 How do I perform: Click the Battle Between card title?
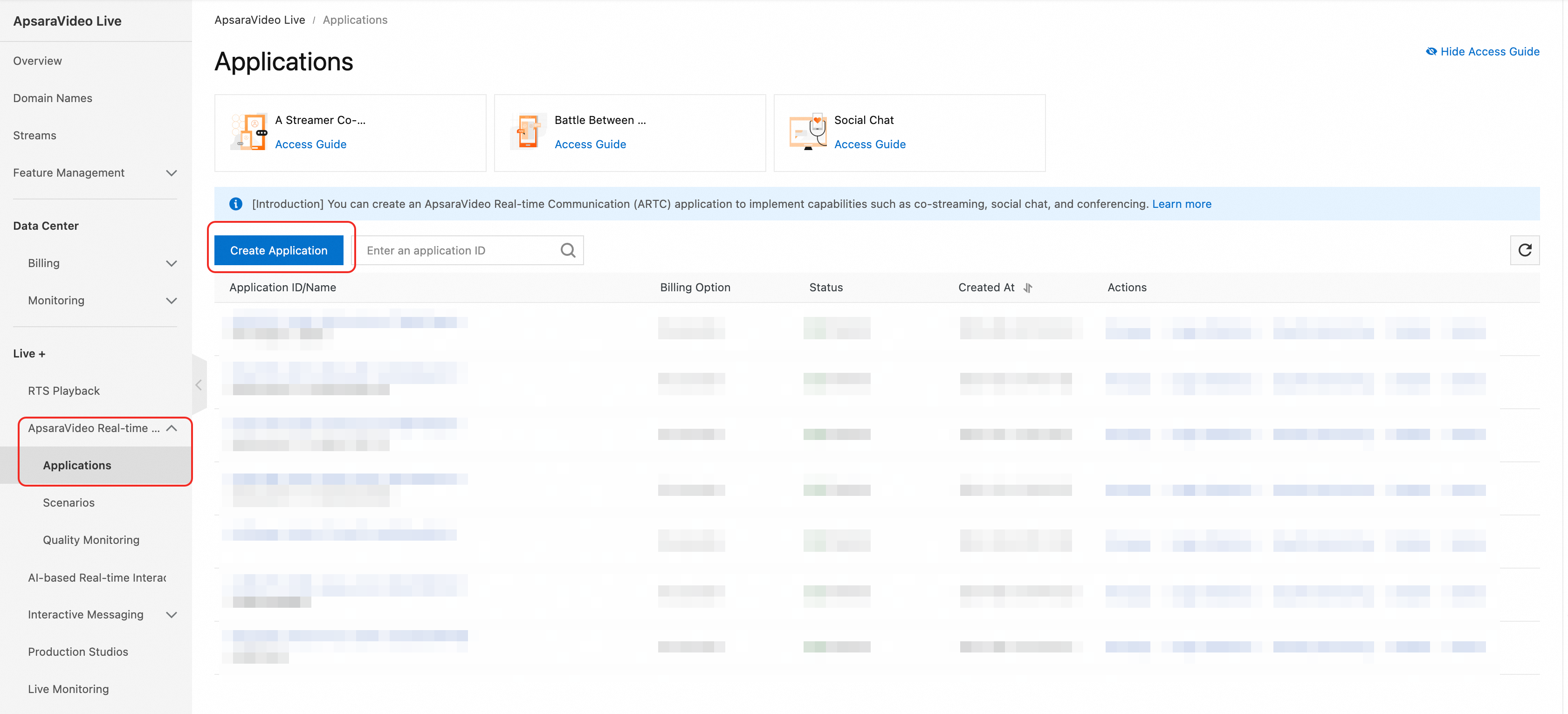(x=600, y=120)
